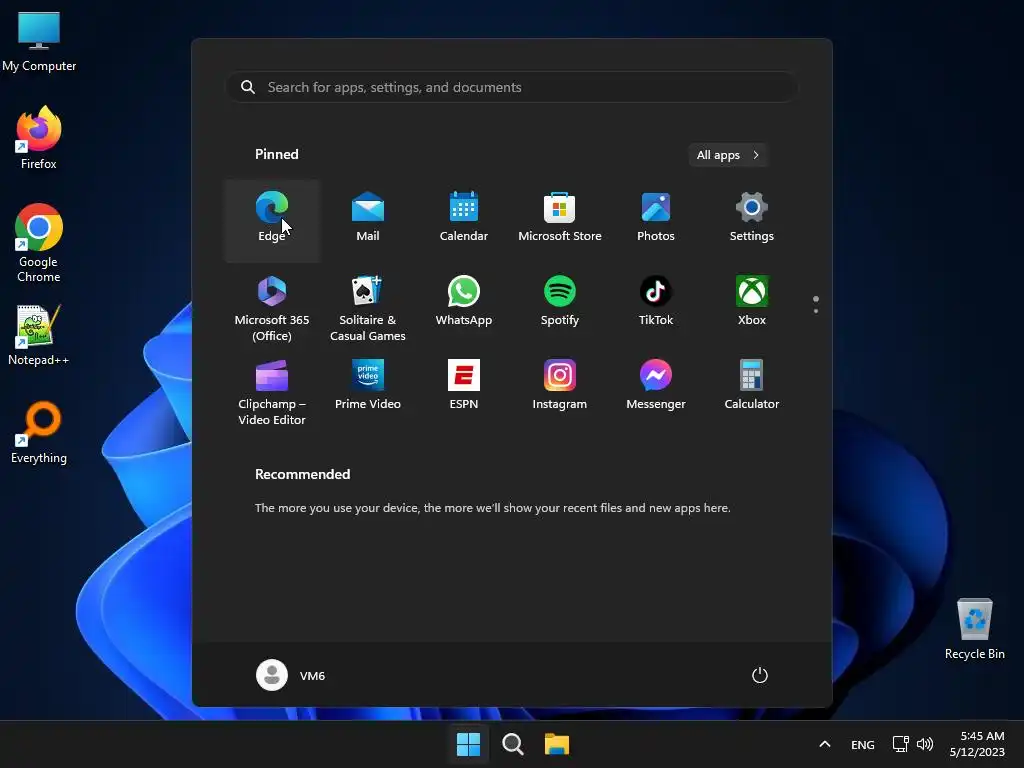The image size is (1024, 768).
Task: Select the Recycle Bin desktop icon
Action: (x=974, y=629)
